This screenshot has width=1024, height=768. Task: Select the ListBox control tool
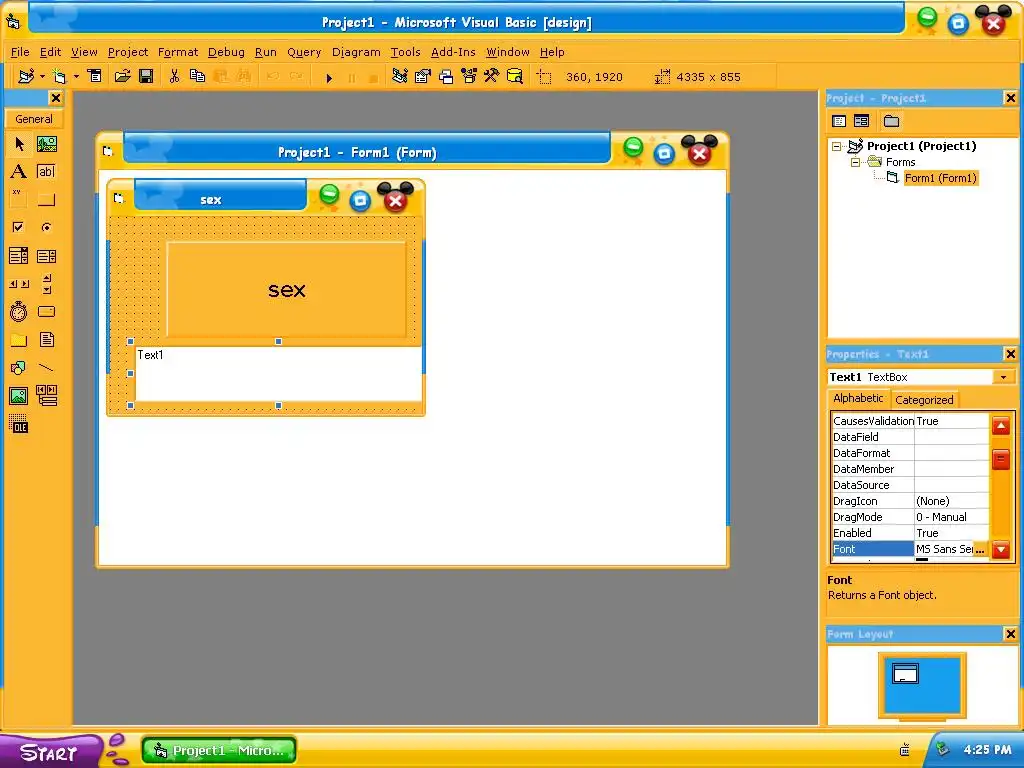click(x=46, y=255)
